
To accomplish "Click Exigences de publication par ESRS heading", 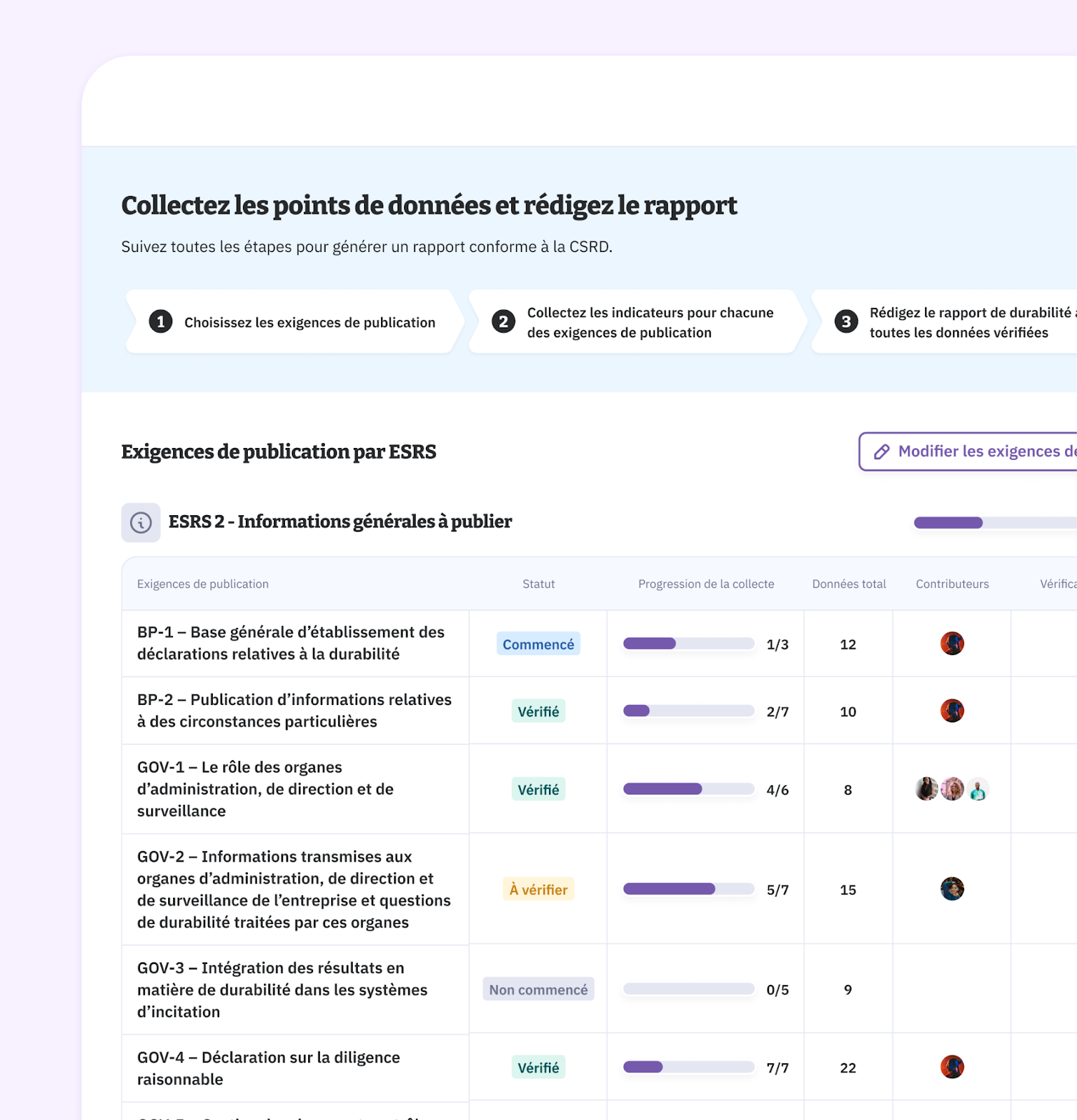I will 279,452.
